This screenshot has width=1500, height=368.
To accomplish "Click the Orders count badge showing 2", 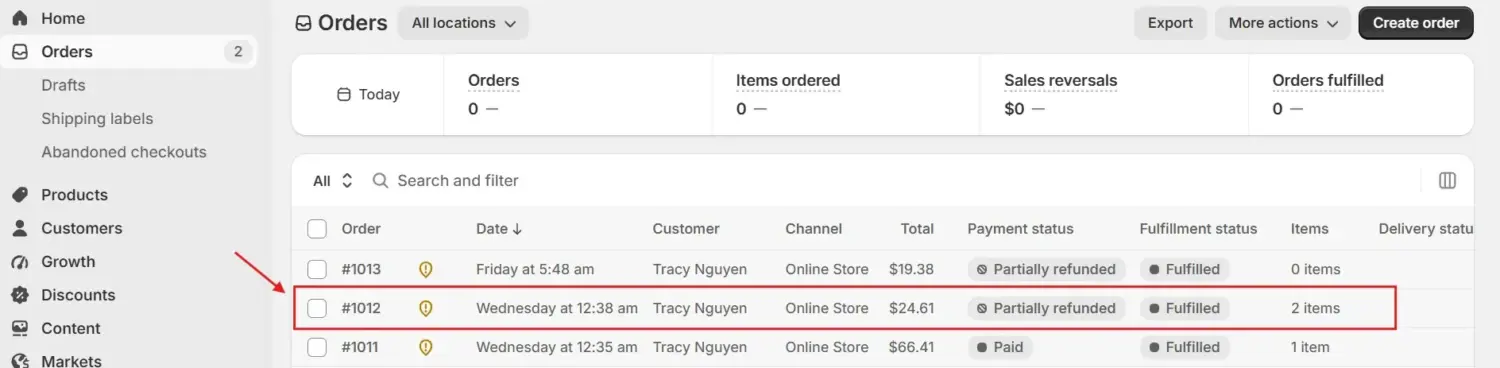I will point(237,52).
